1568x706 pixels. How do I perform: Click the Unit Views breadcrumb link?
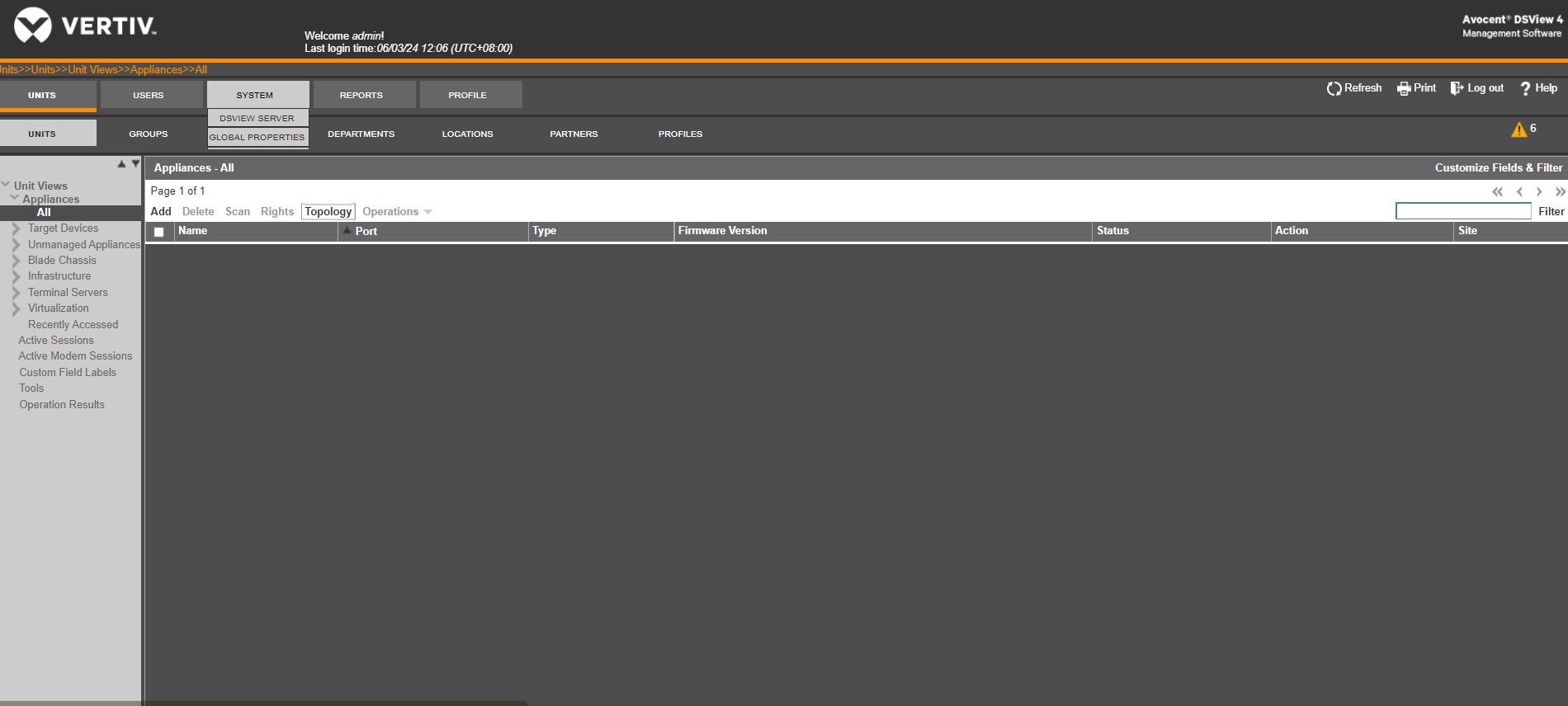point(92,70)
